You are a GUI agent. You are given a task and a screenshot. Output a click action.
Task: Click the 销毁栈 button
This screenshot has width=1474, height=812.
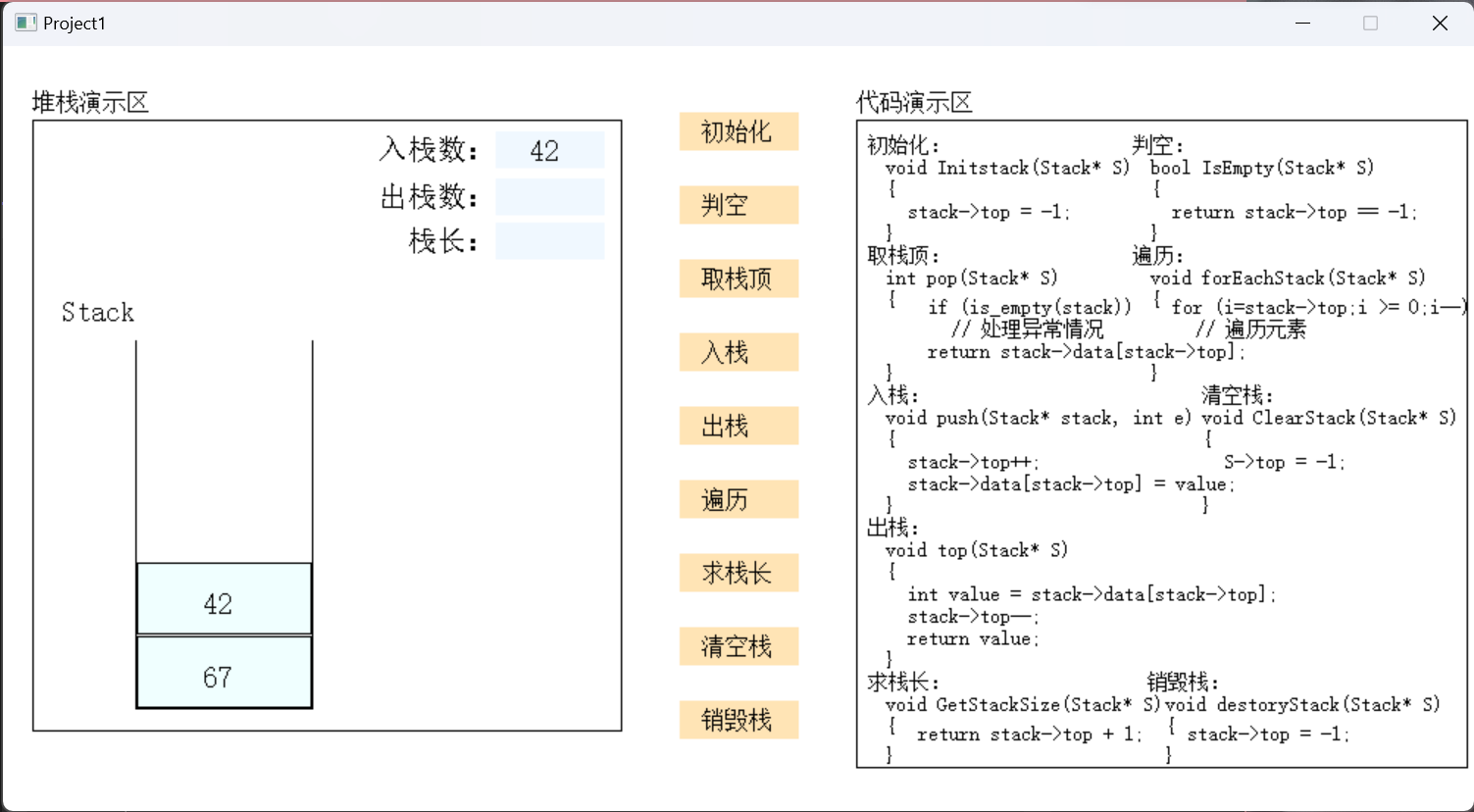click(738, 721)
